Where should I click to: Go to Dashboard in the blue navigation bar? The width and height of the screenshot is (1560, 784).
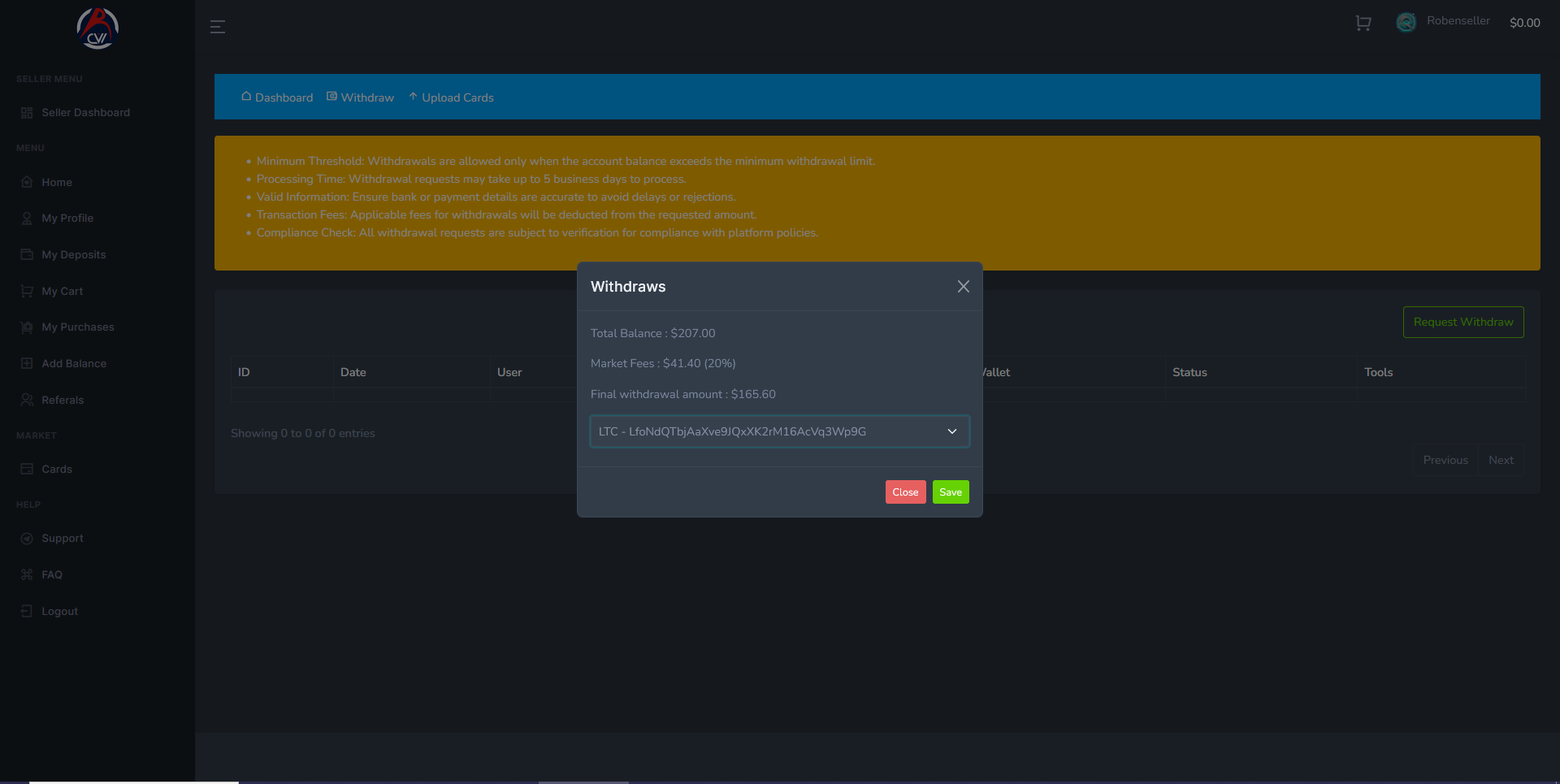pos(277,97)
